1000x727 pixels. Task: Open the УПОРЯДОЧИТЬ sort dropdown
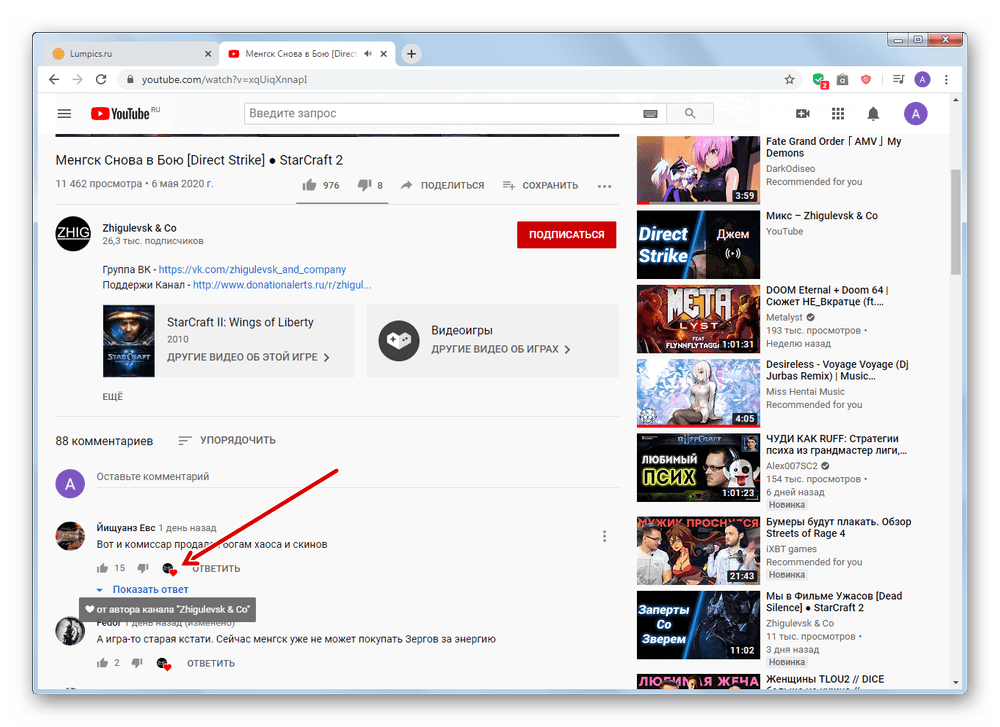coord(227,440)
